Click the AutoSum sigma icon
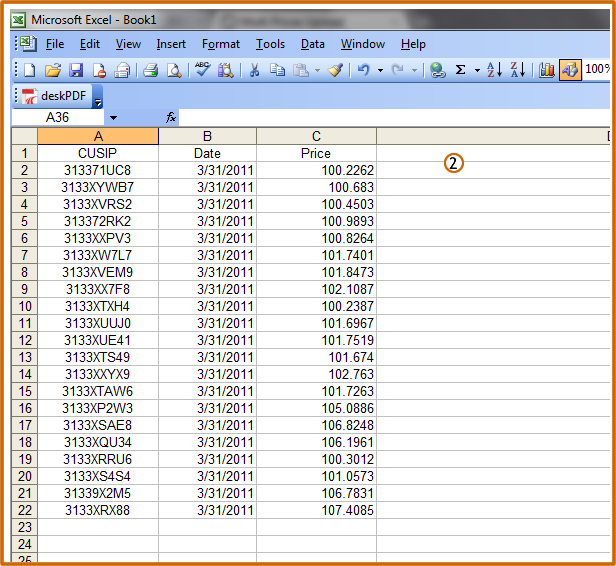The image size is (616, 566). coord(460,70)
